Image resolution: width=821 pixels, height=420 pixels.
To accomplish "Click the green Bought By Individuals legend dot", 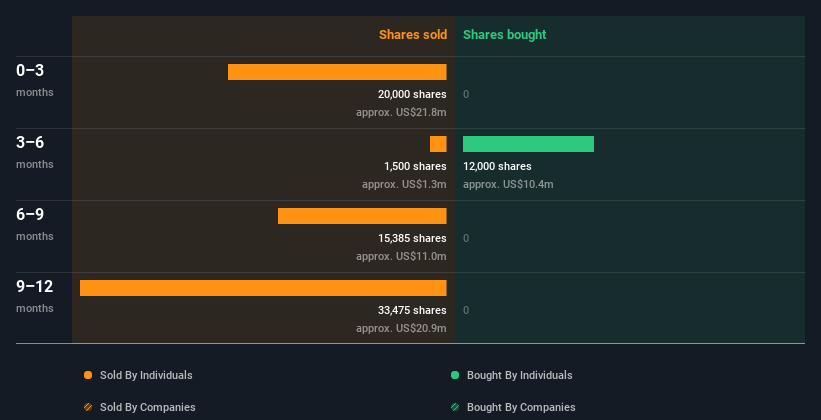I will (x=455, y=375).
